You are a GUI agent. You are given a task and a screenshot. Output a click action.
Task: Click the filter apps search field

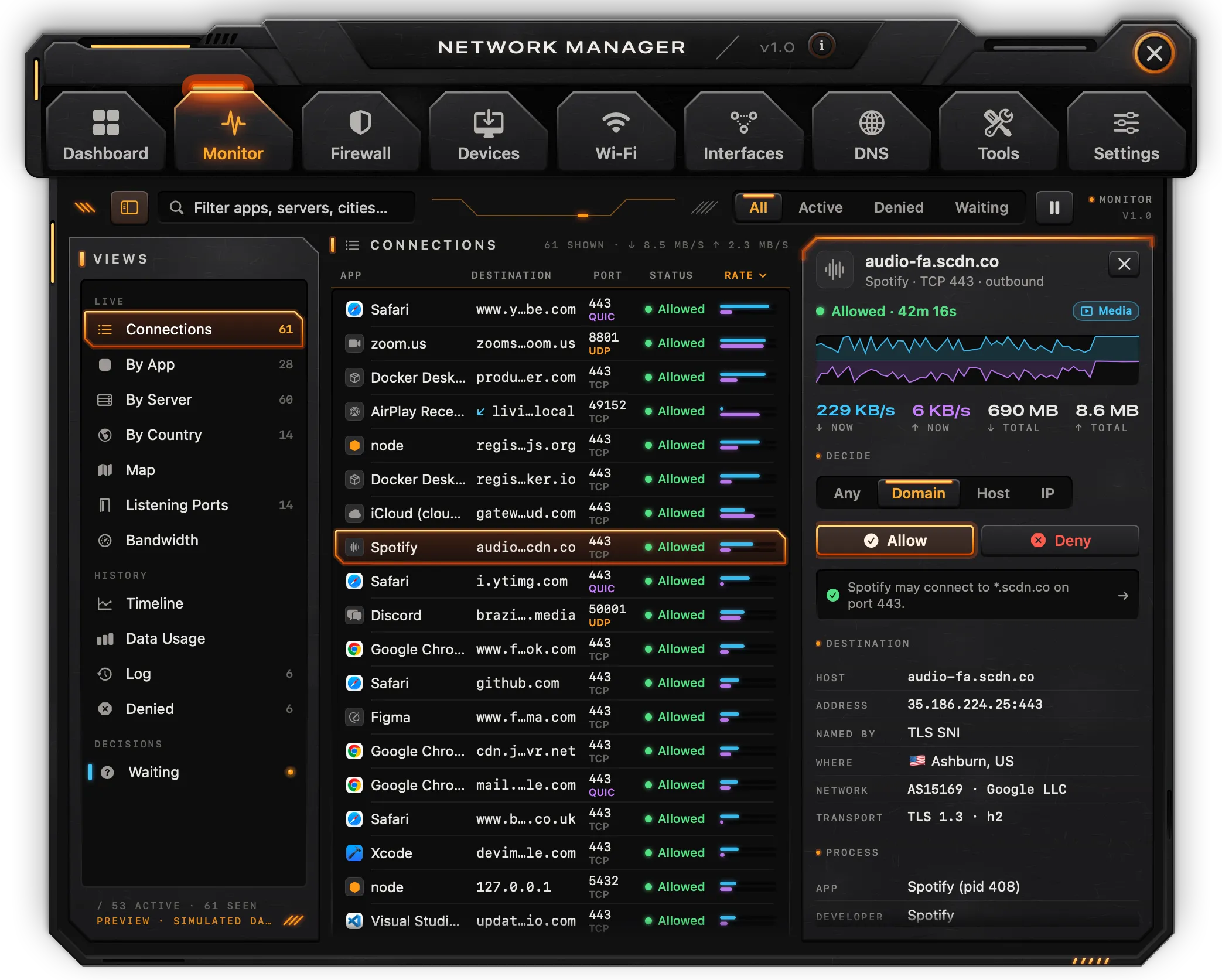[286, 207]
